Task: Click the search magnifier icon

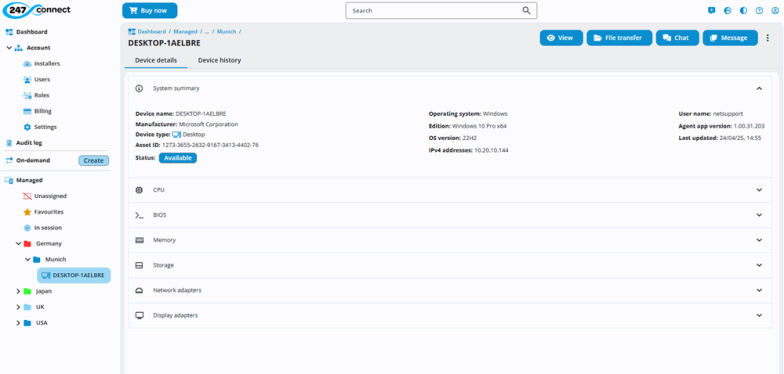Action: click(526, 10)
